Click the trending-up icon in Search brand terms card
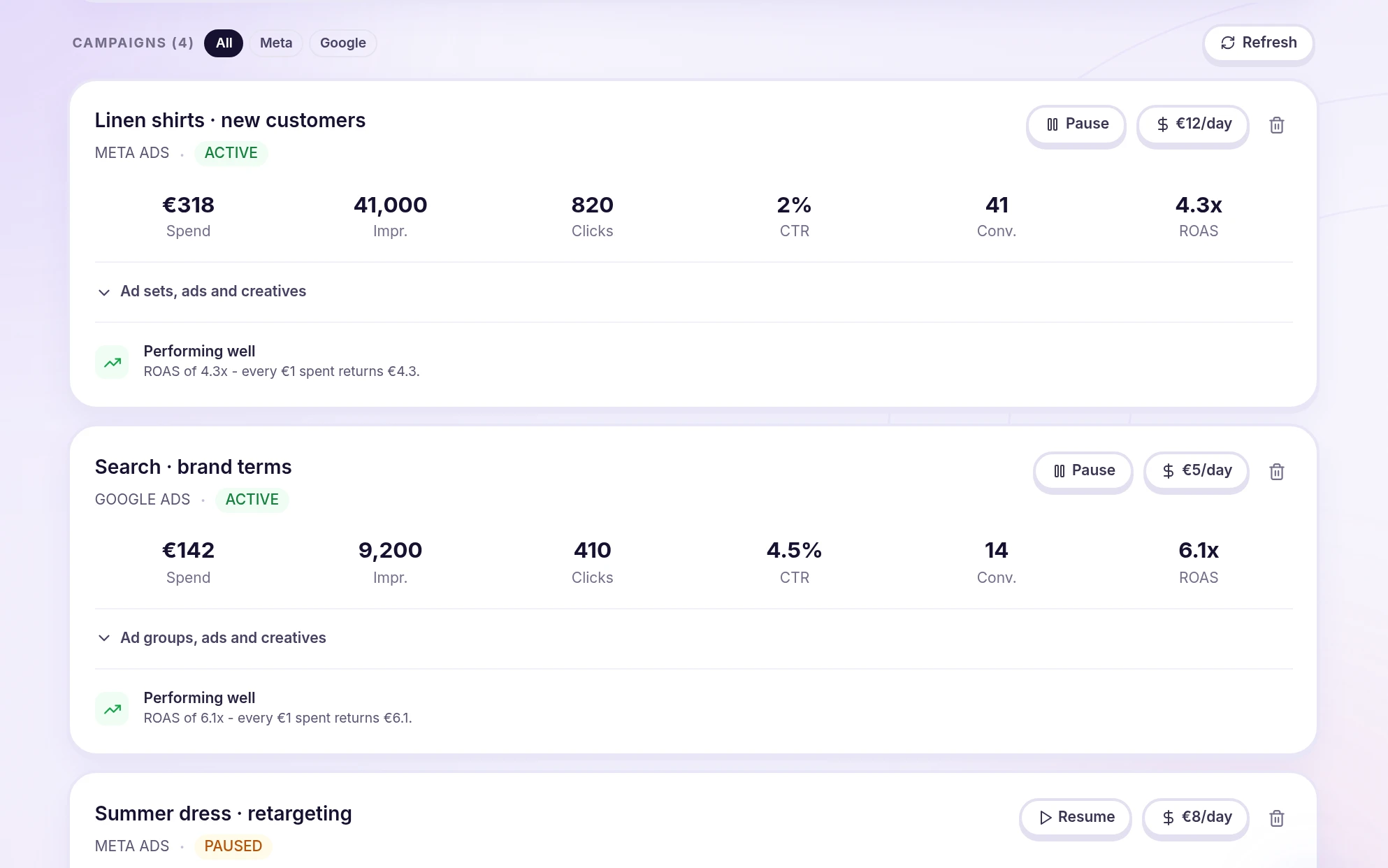The width and height of the screenshot is (1388, 868). 112,709
